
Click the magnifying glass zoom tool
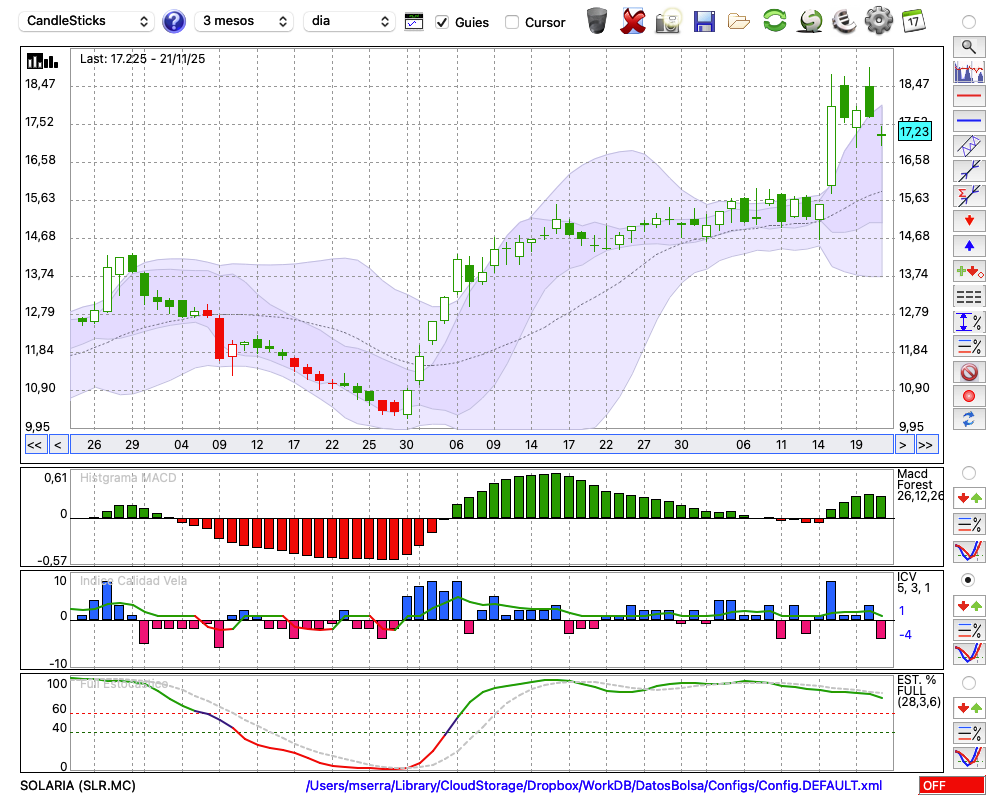[968, 46]
